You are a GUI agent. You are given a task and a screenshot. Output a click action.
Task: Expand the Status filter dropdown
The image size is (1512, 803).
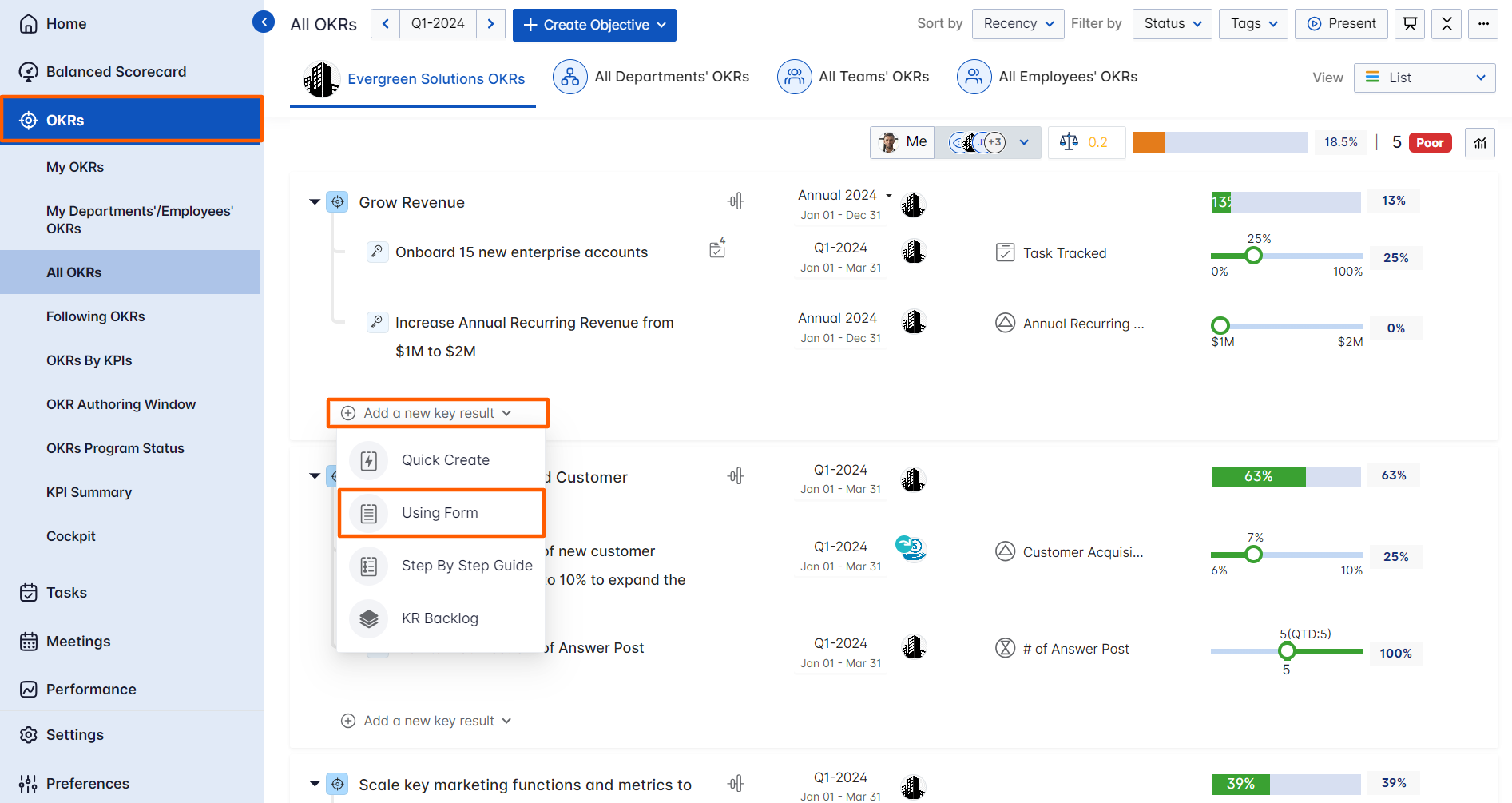click(x=1172, y=24)
